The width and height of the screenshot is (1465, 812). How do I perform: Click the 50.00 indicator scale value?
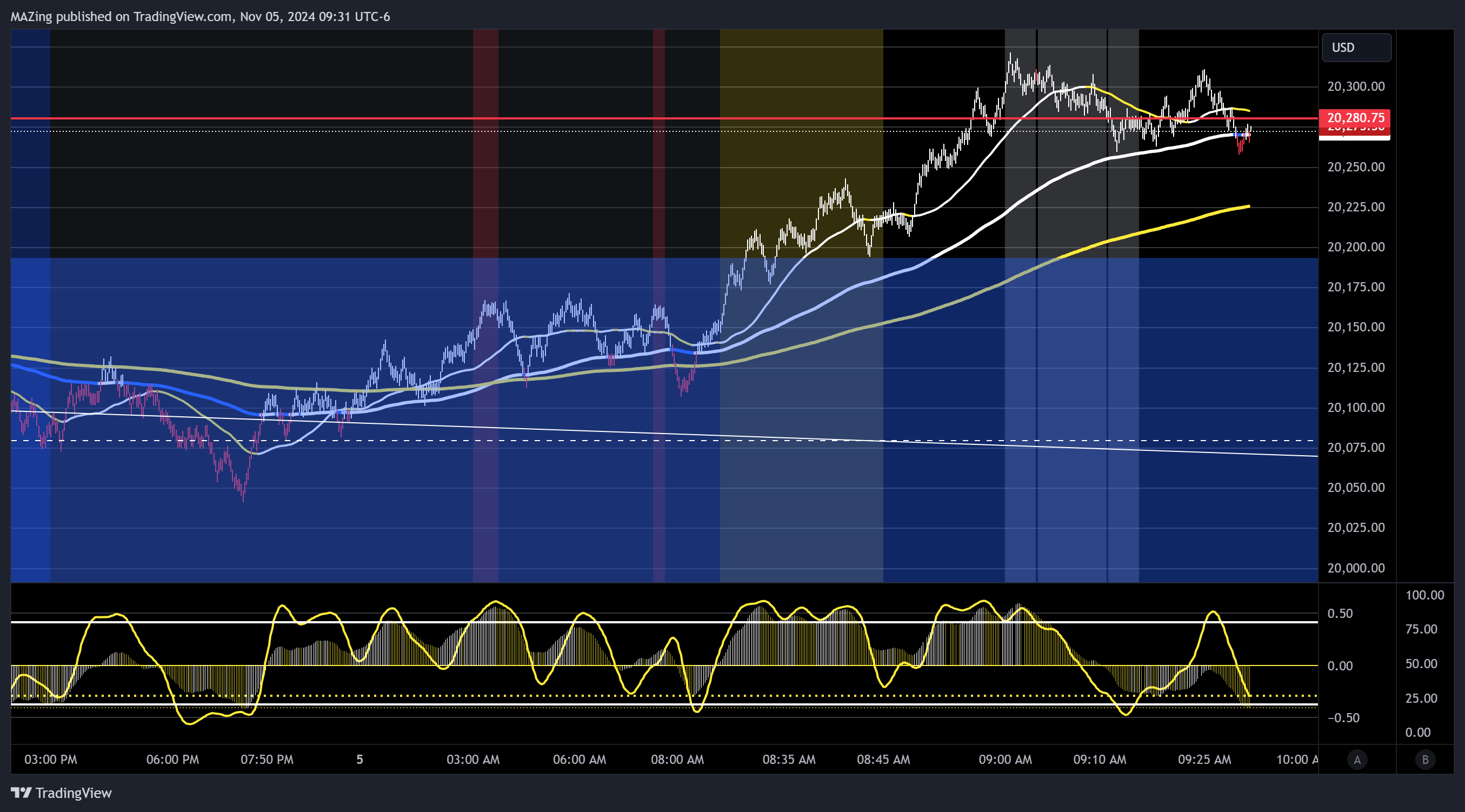tap(1421, 664)
